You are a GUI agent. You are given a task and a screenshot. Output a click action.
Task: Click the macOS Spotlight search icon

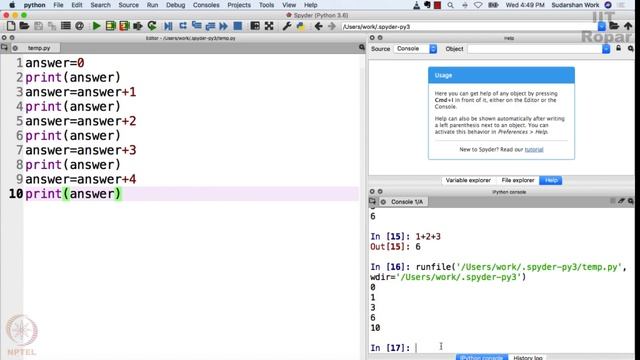(x=450, y=5)
